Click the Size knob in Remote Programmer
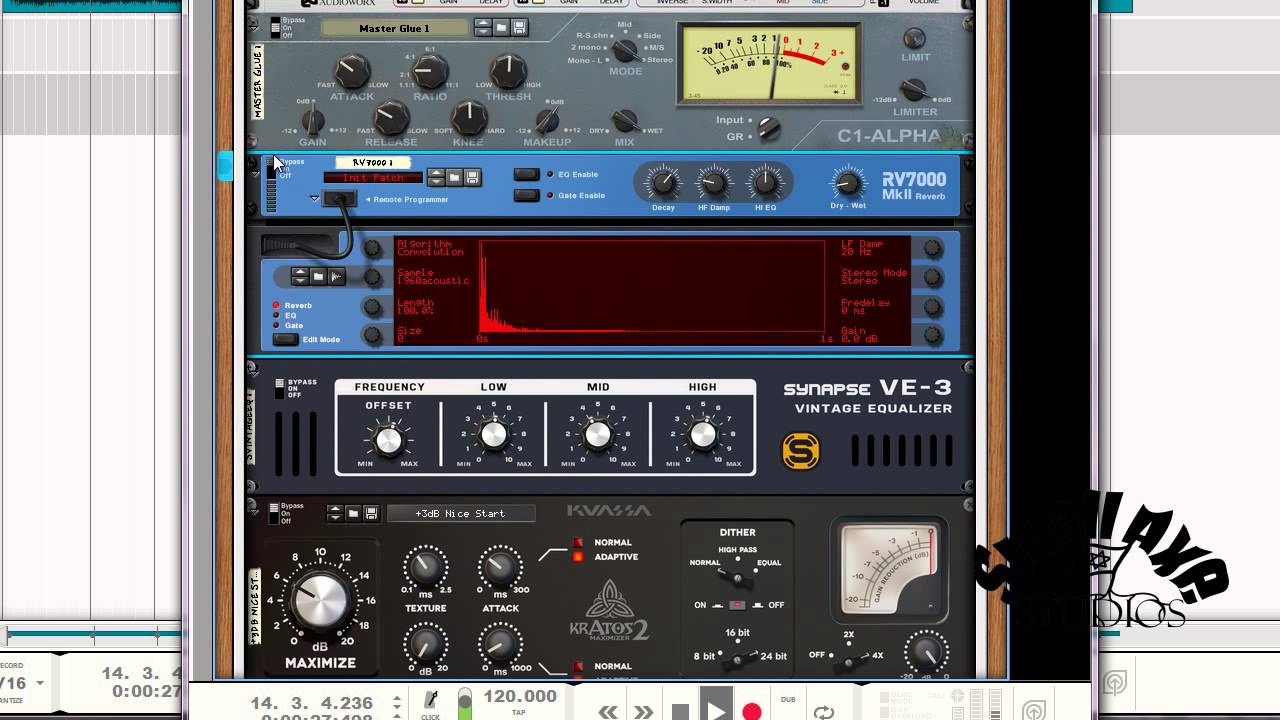The image size is (1280, 720). click(x=373, y=335)
